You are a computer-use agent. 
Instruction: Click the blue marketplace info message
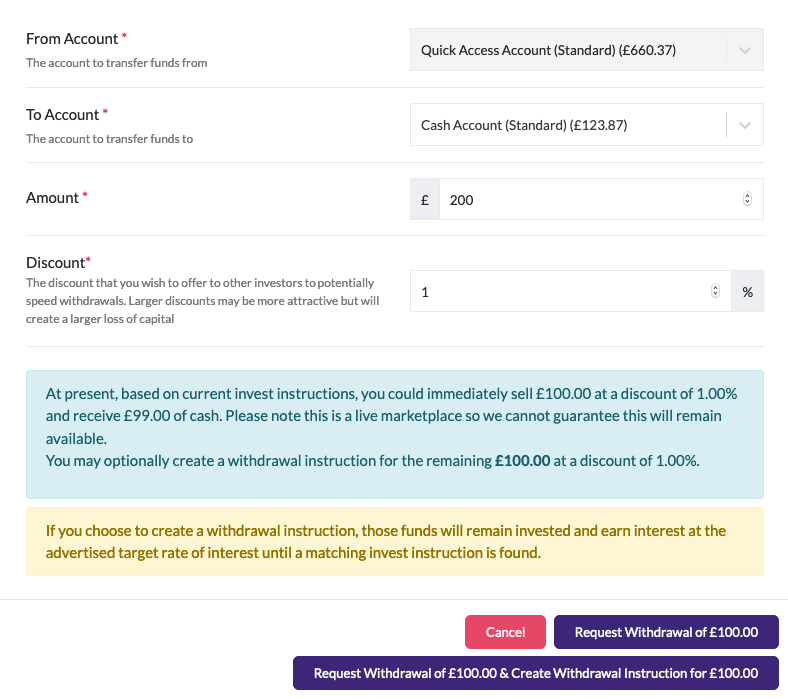click(x=394, y=427)
